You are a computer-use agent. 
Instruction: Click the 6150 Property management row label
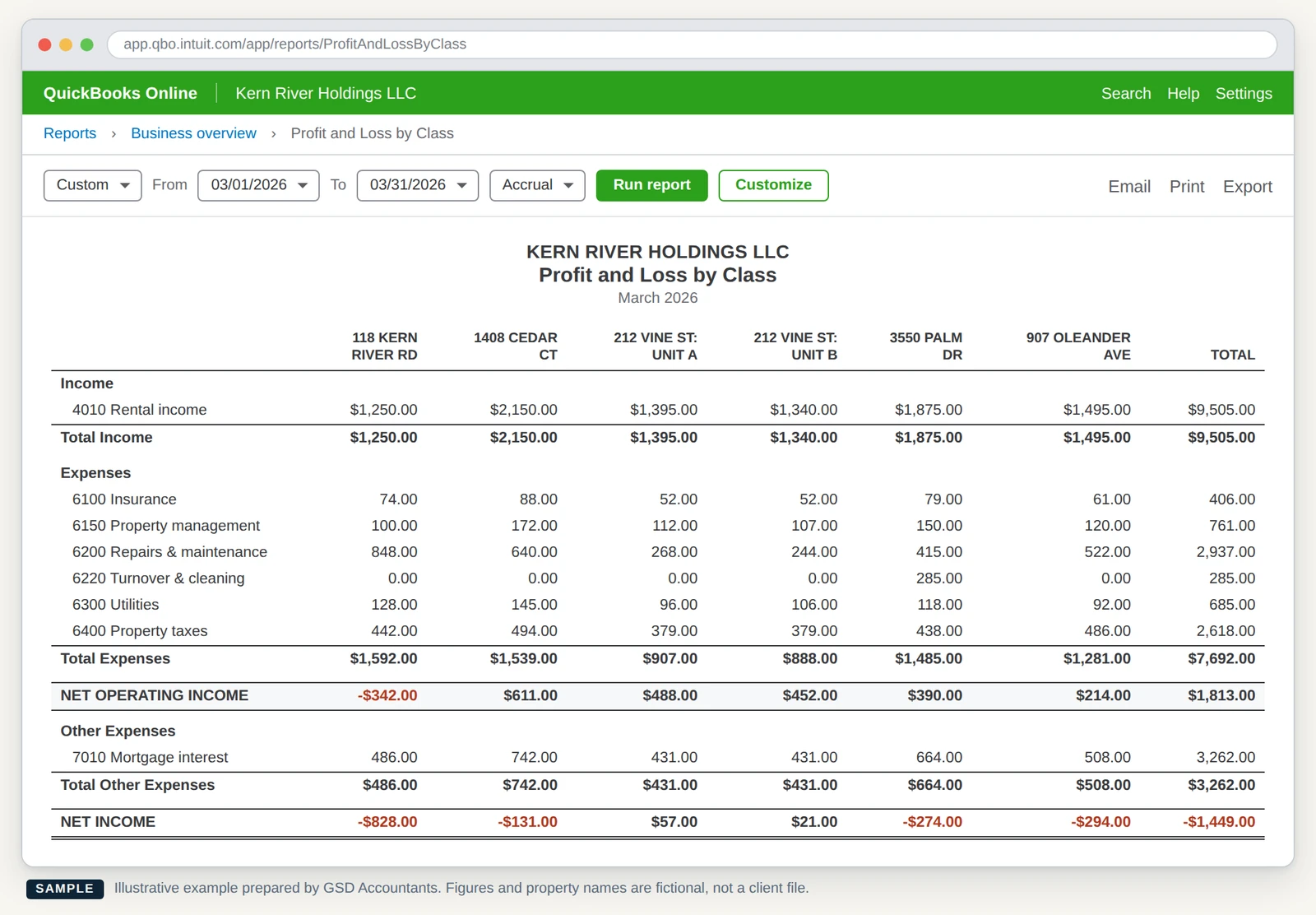(x=166, y=526)
